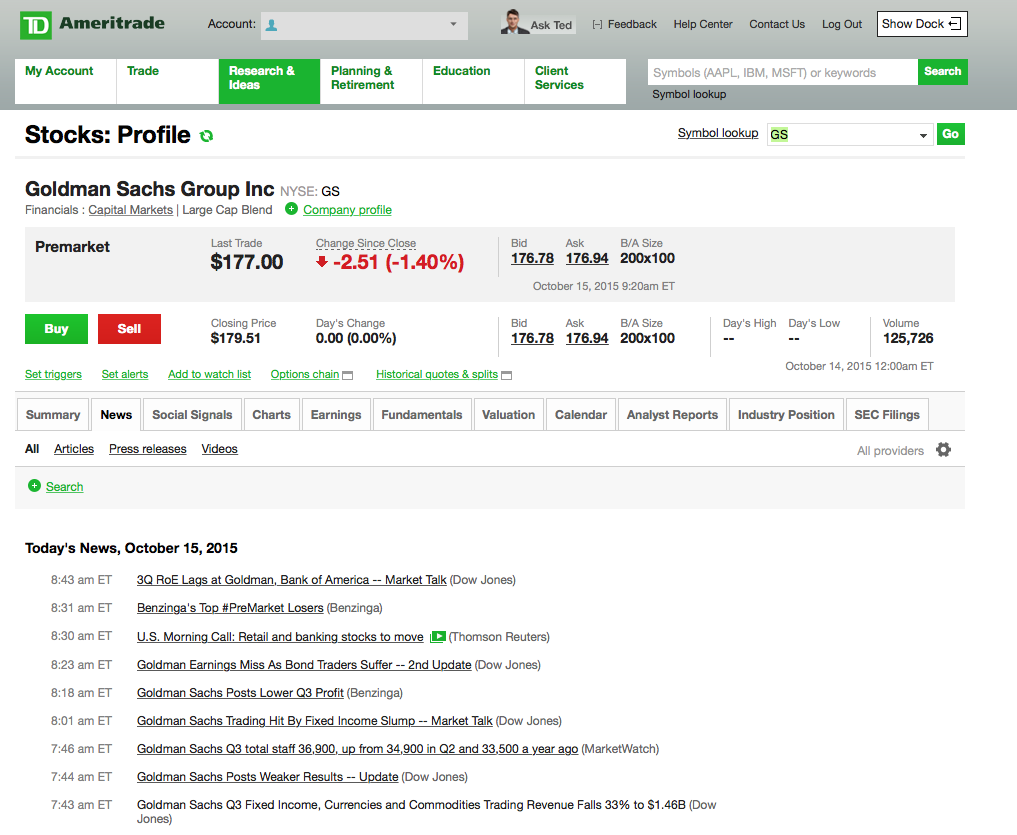Filter news by Videos

[219, 449]
